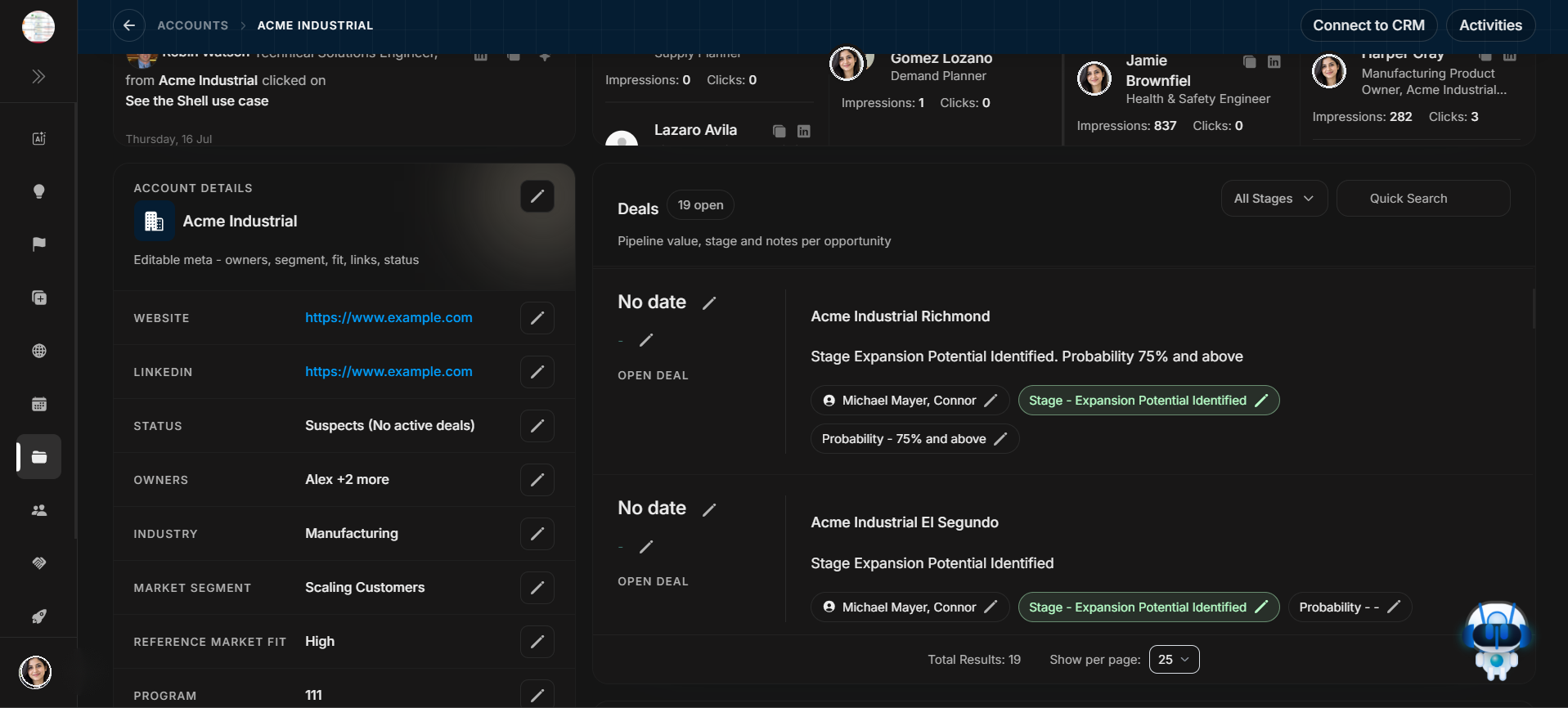The height and width of the screenshot is (708, 1568).
Task: Edit the Richmond deal owner Michael Mayer tag
Action: [x=991, y=401]
